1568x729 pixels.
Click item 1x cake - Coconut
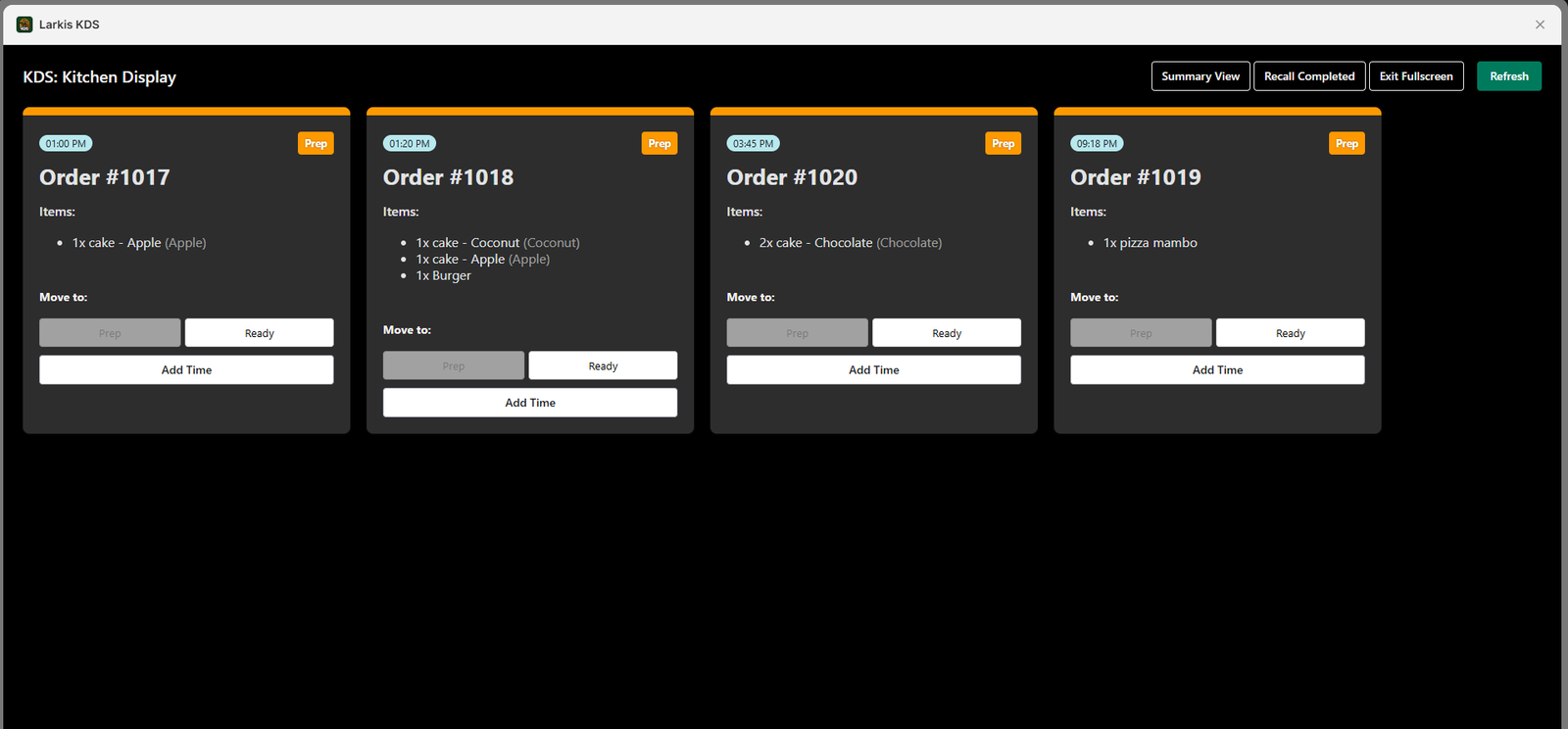[498, 243]
